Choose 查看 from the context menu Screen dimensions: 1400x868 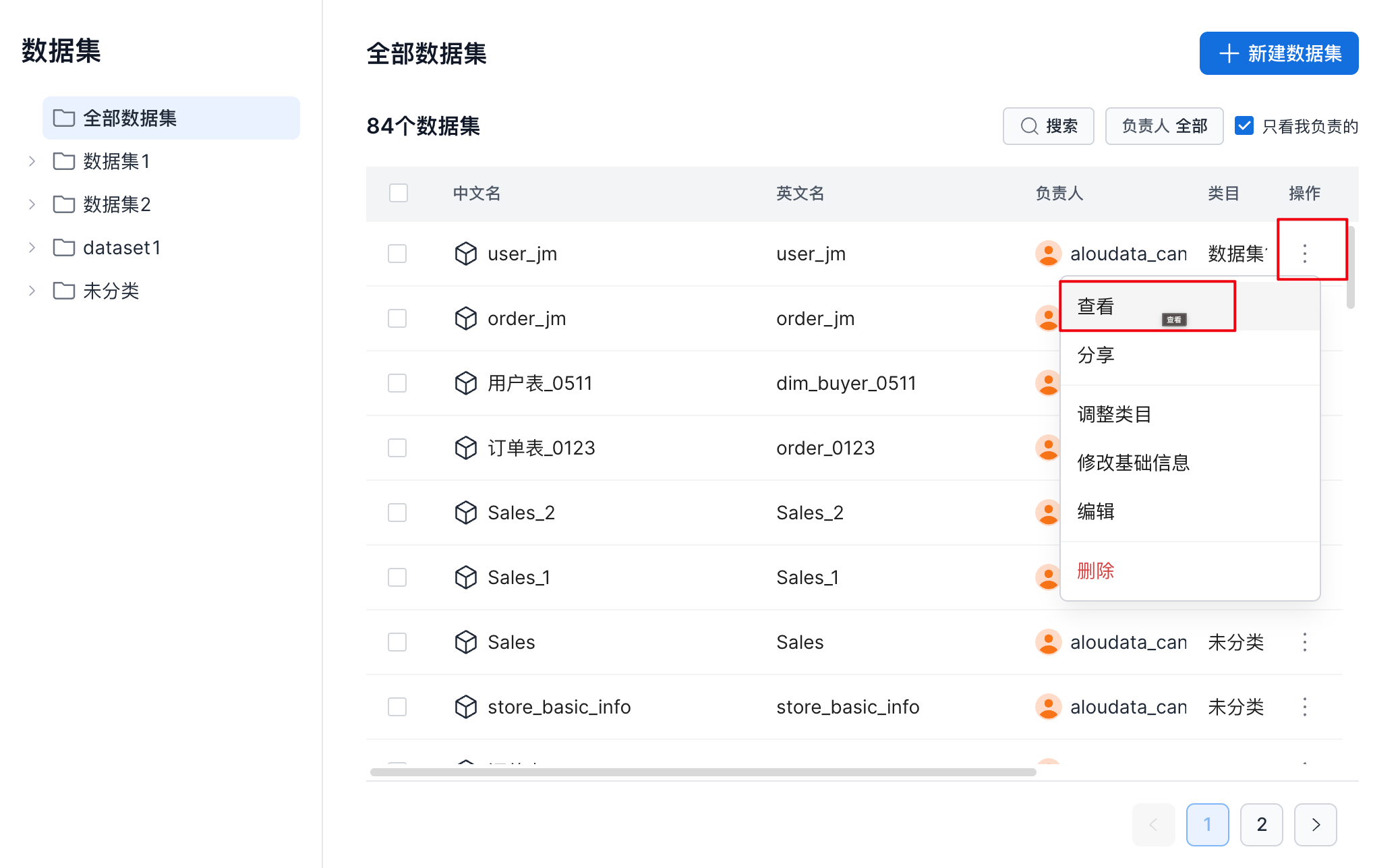click(x=1097, y=307)
